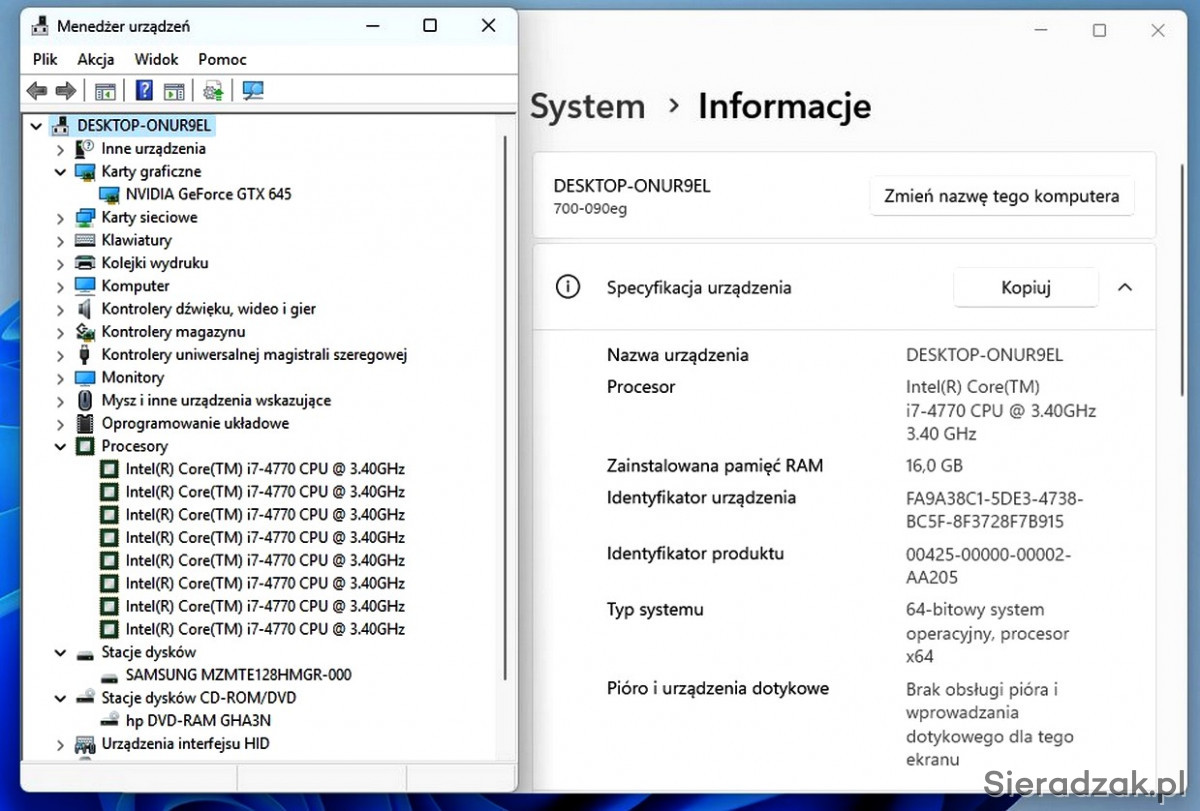Click the Karty graficzne display icon

pyautogui.click(x=85, y=172)
